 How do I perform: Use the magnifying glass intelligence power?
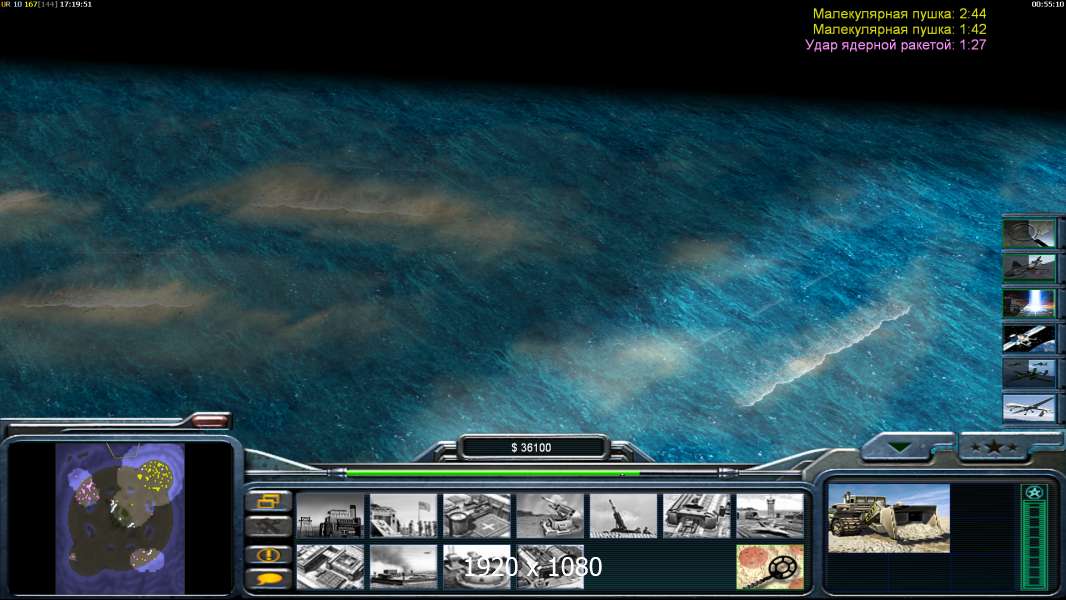coord(1029,233)
